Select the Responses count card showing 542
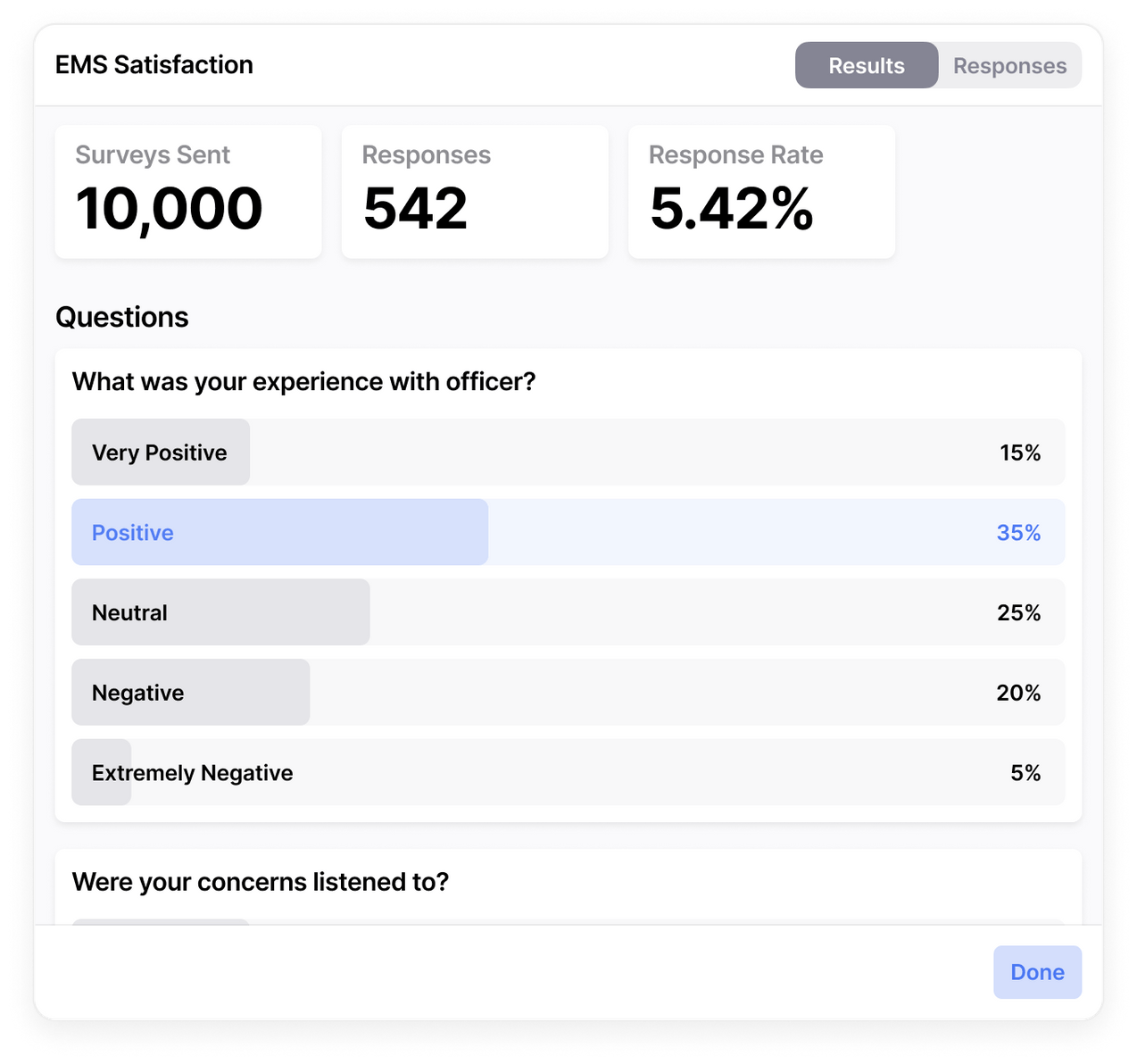The height and width of the screenshot is (1064, 1137). coord(475,192)
